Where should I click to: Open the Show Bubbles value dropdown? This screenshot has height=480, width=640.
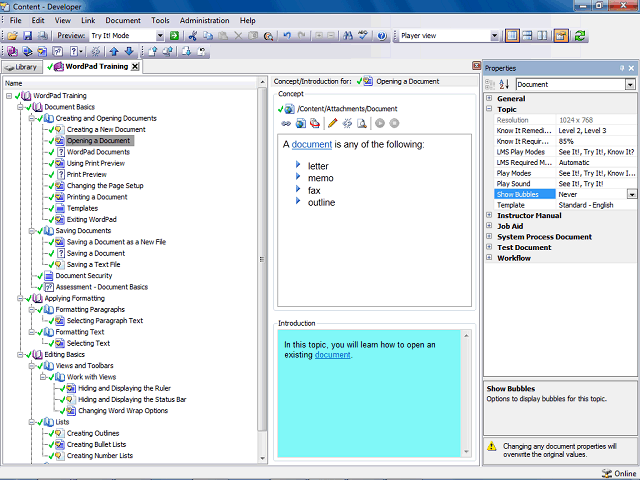632,194
